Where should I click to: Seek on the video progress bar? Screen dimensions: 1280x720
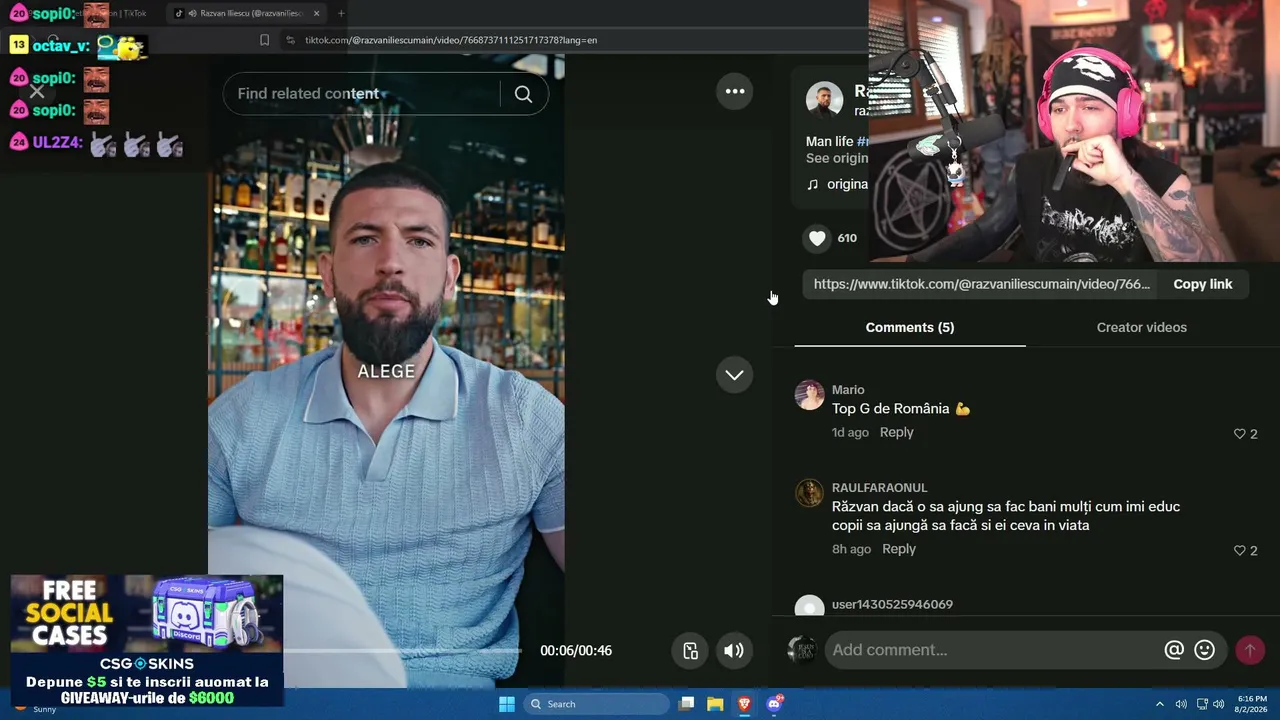coord(402,651)
